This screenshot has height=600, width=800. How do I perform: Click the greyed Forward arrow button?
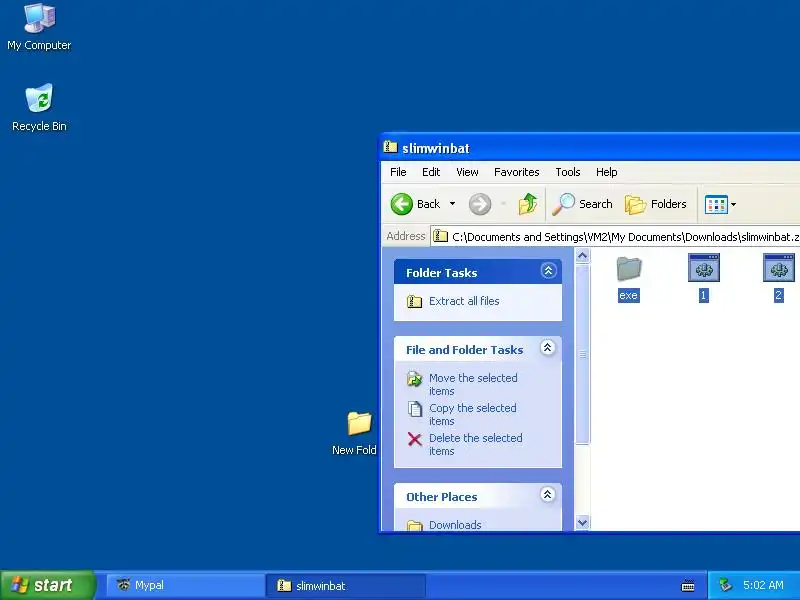tap(480, 204)
